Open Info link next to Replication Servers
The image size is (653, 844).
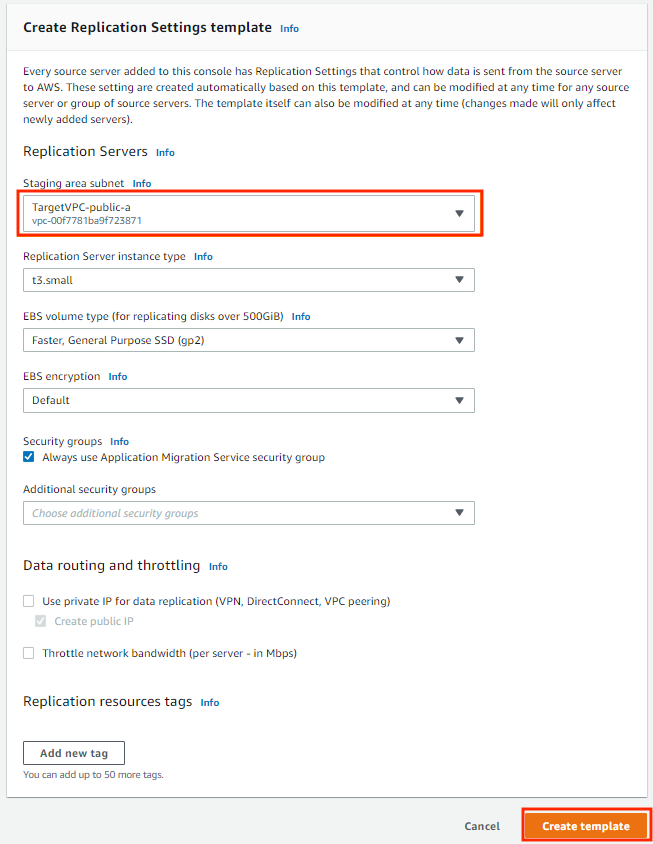coord(165,153)
